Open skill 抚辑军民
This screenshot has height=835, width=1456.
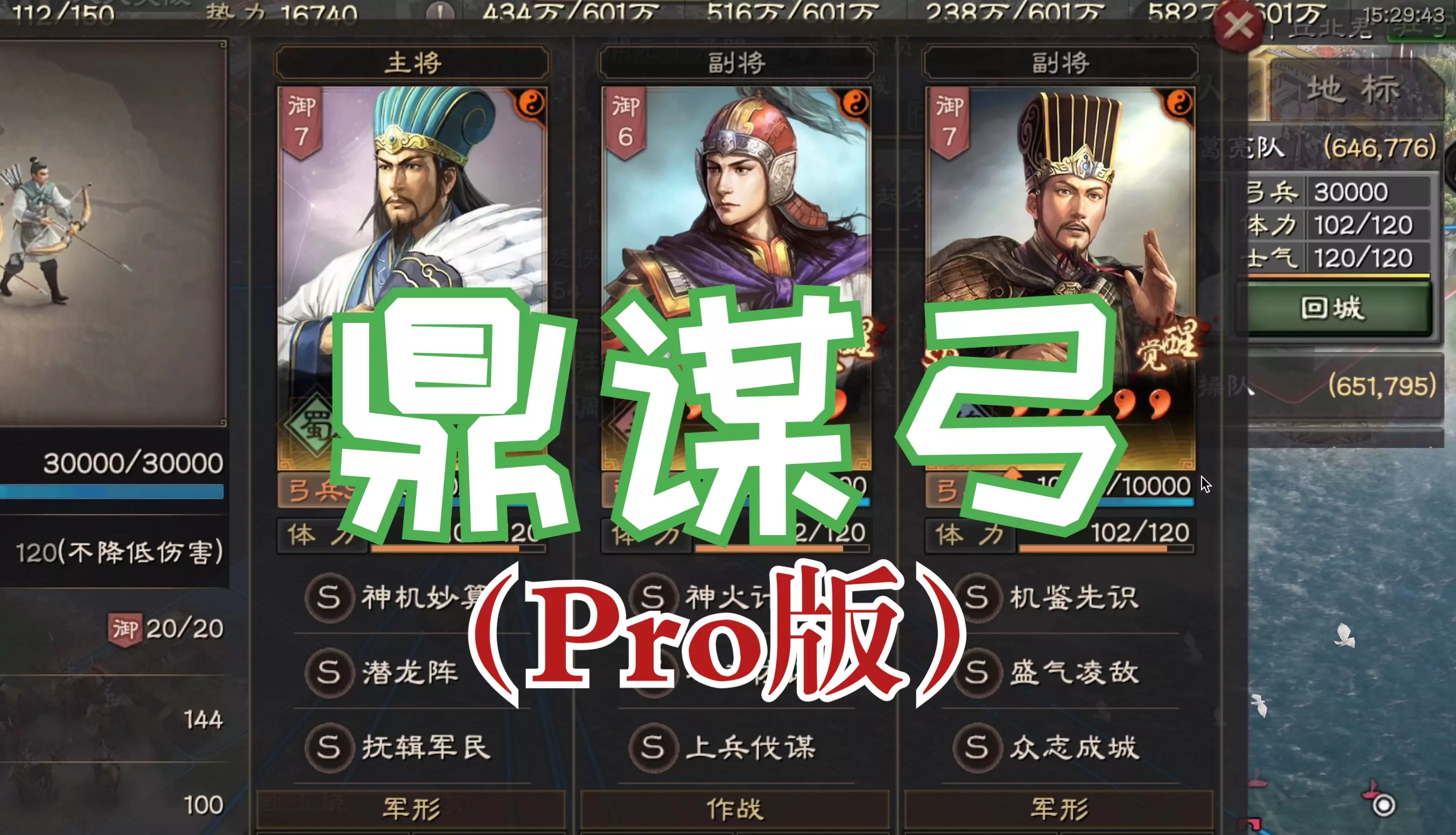(x=425, y=747)
